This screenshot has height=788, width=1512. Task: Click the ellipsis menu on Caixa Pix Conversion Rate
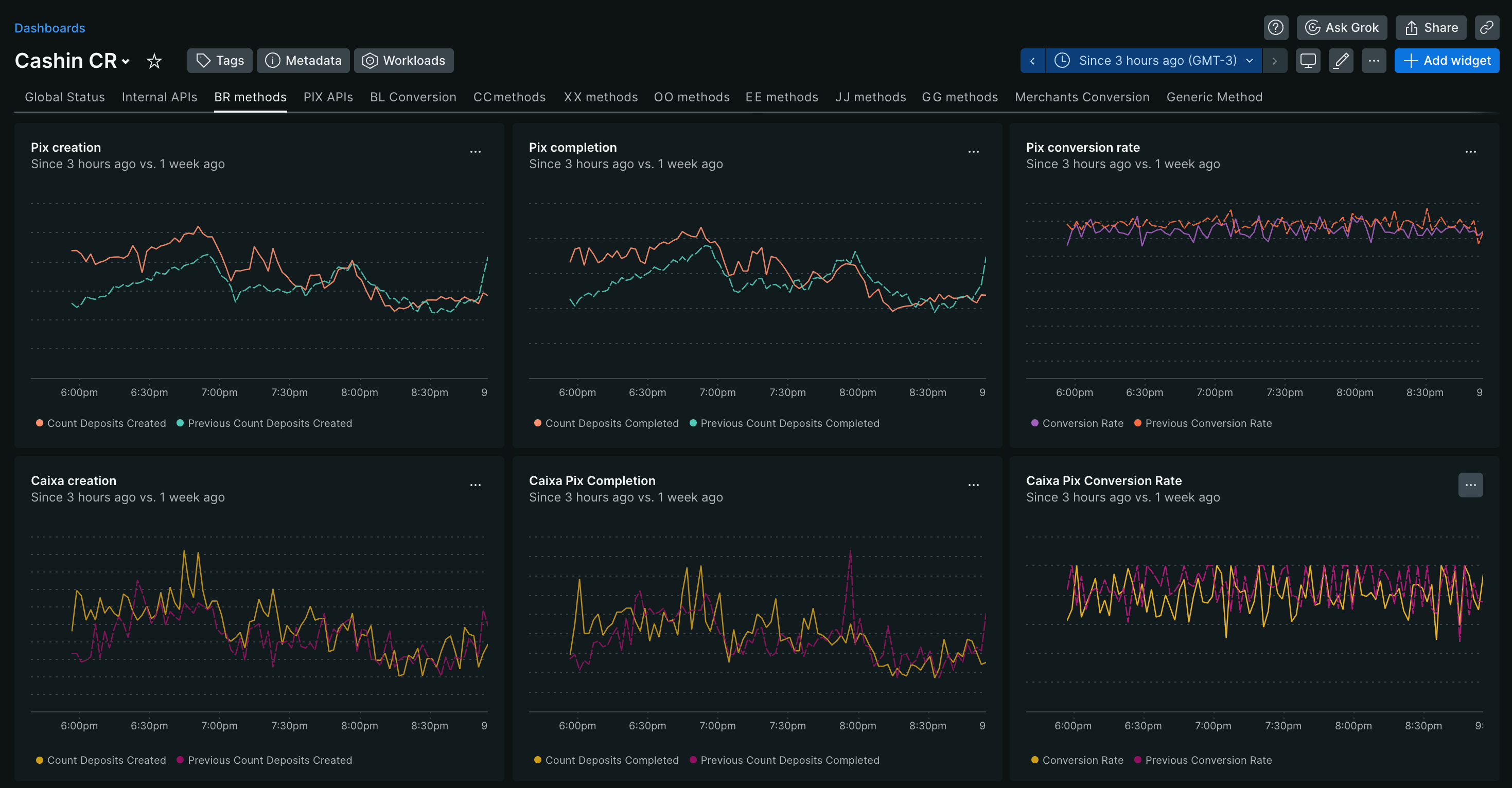[x=1471, y=485]
